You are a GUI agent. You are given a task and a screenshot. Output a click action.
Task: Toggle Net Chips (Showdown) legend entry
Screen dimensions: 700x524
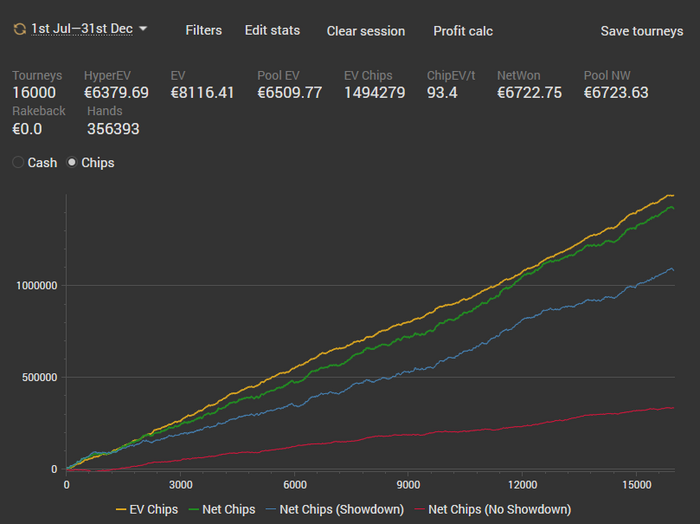[334, 509]
